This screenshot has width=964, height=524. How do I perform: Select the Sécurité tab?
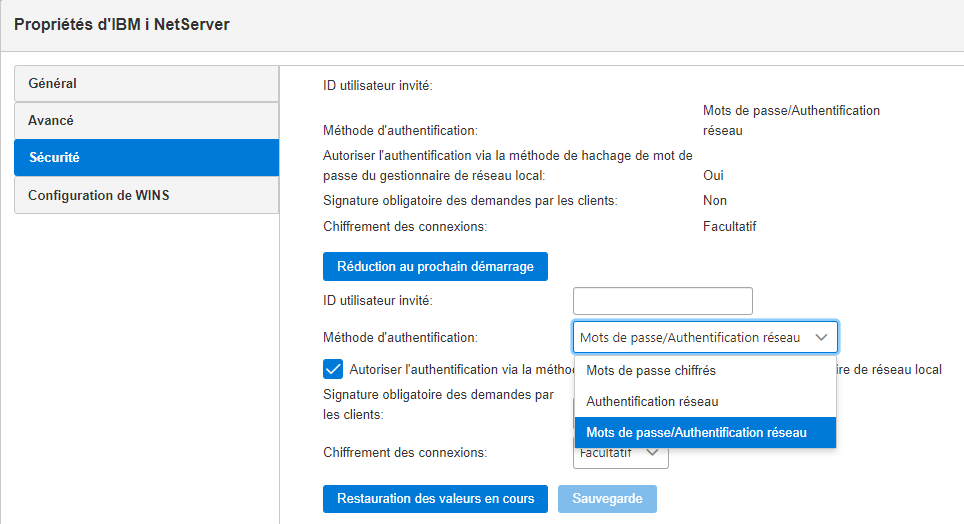tap(146, 157)
